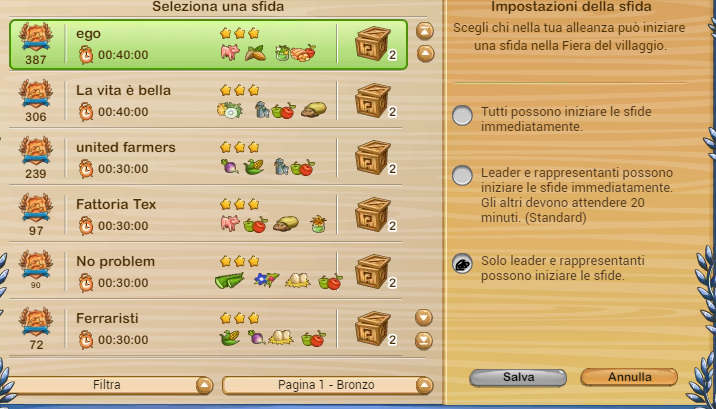The height and width of the screenshot is (409, 716).
Task: Click the bronze badge icon of La vita è bella
Action: tap(36, 94)
